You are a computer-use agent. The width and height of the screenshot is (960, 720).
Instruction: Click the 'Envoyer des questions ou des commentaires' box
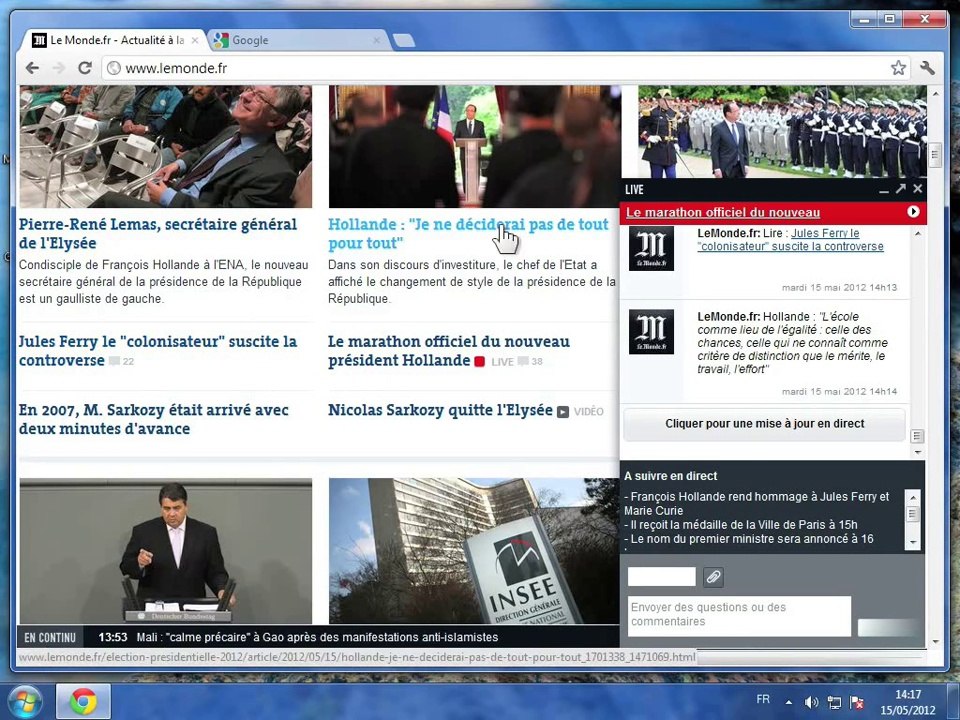(739, 616)
